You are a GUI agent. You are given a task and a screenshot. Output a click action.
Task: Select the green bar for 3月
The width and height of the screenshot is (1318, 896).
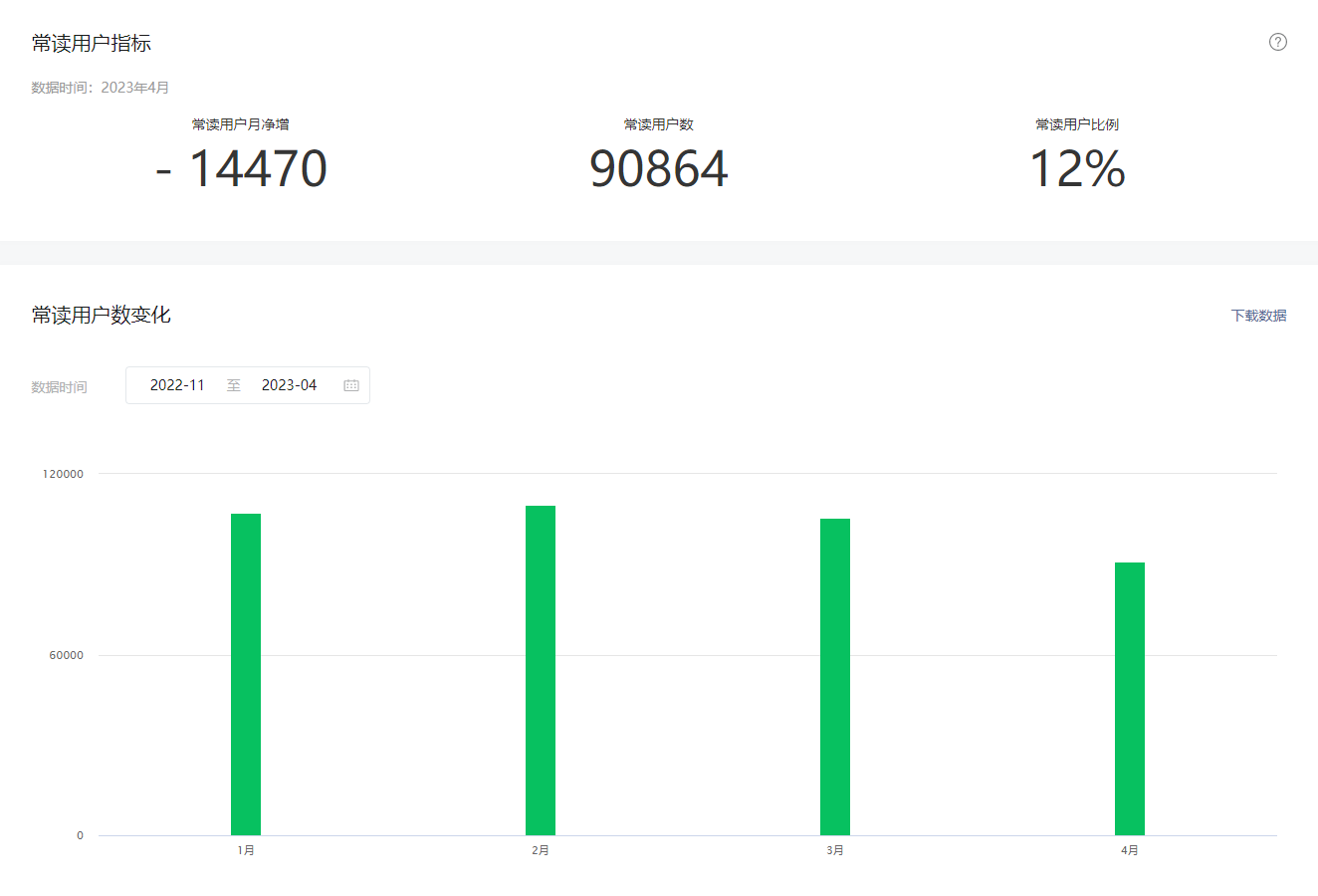coord(835,677)
